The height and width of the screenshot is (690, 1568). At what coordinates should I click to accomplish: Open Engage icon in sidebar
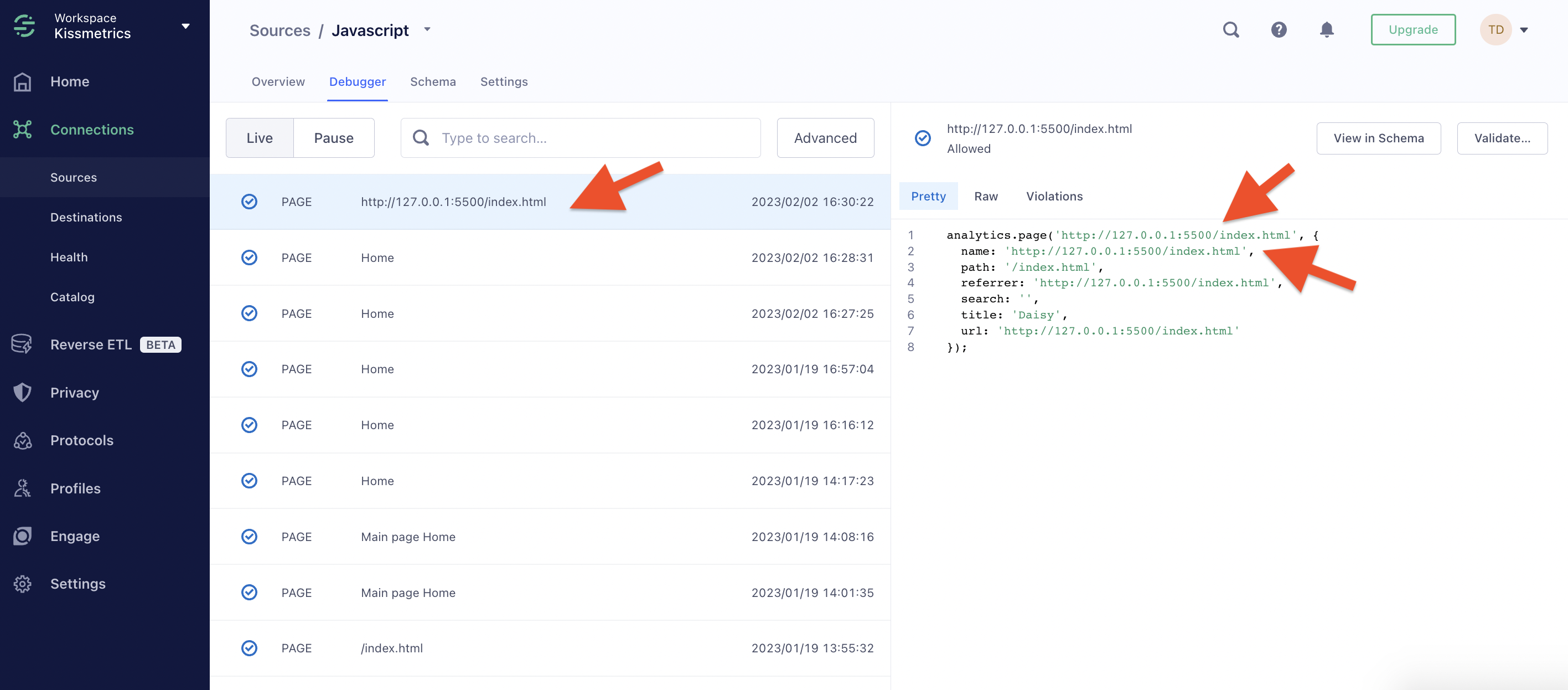pyautogui.click(x=22, y=536)
